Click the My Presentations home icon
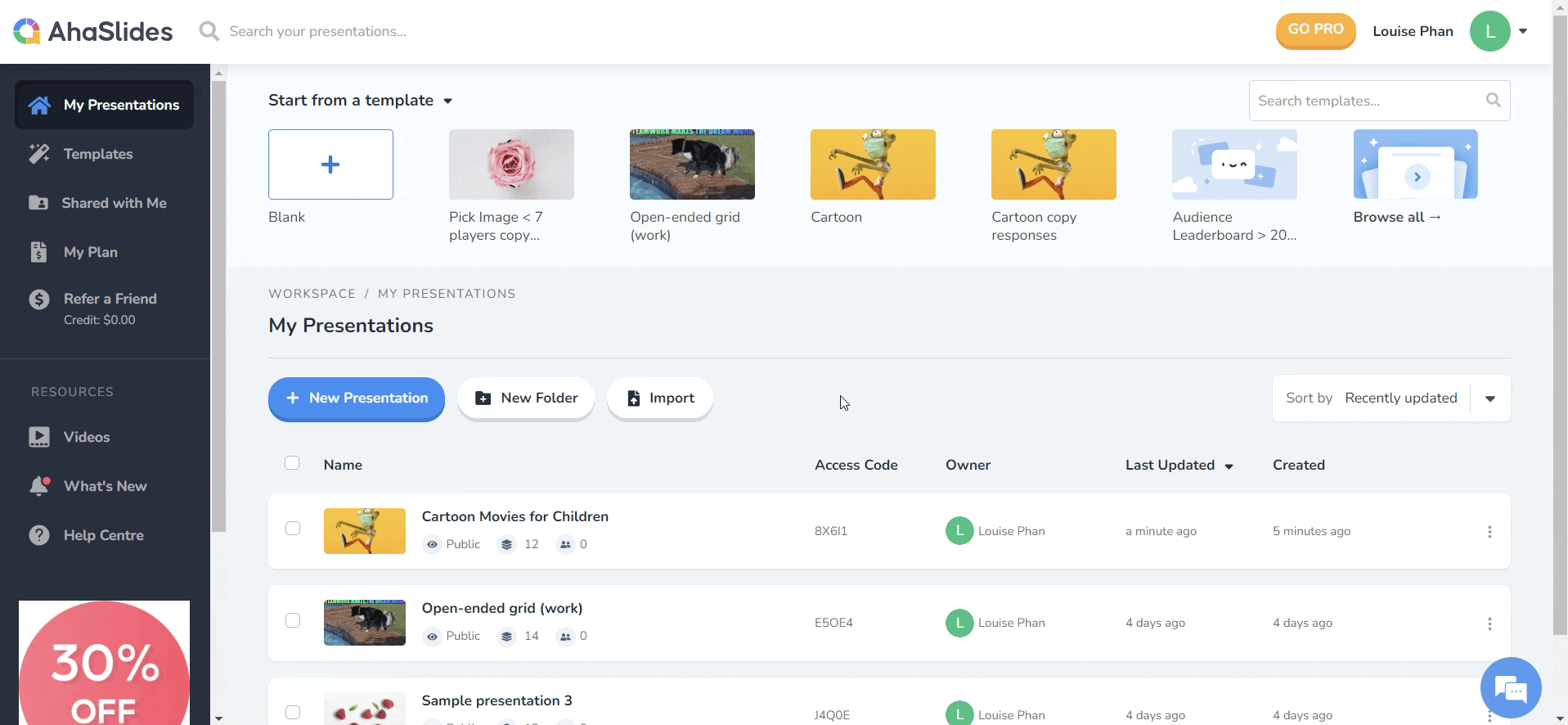Image resolution: width=1568 pixels, height=725 pixels. point(39,105)
